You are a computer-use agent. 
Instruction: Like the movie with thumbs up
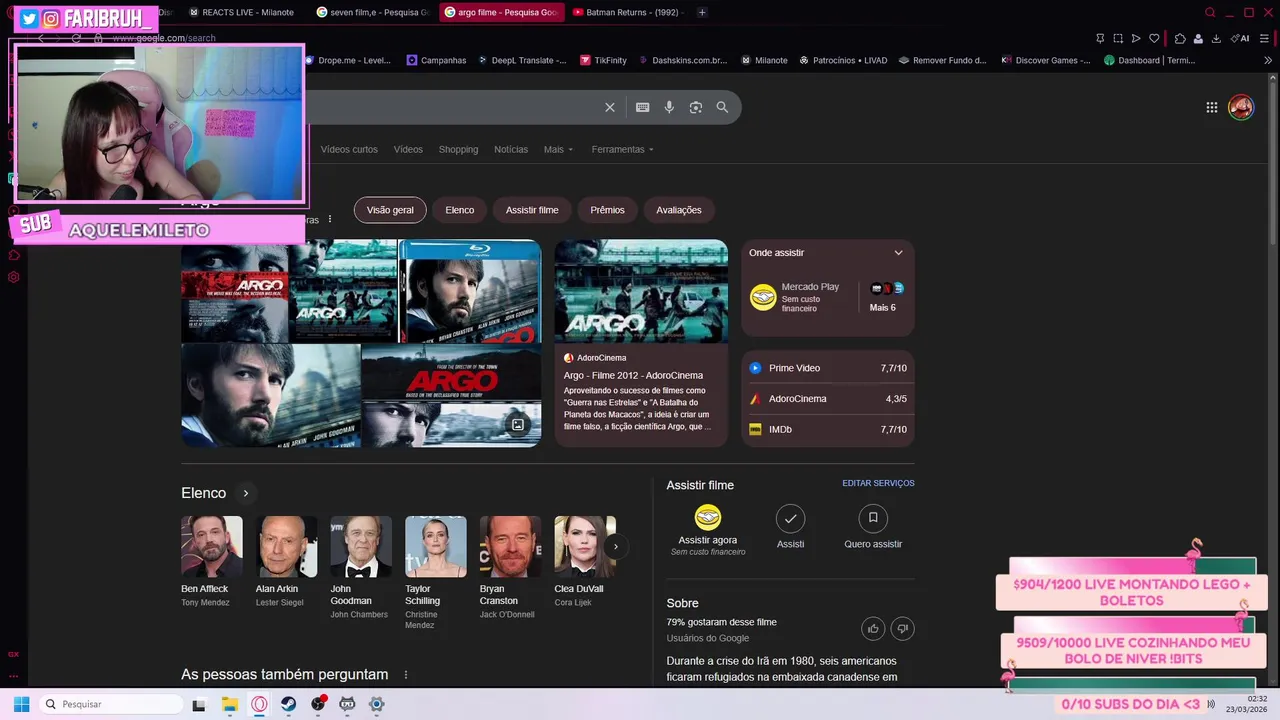coord(873,628)
